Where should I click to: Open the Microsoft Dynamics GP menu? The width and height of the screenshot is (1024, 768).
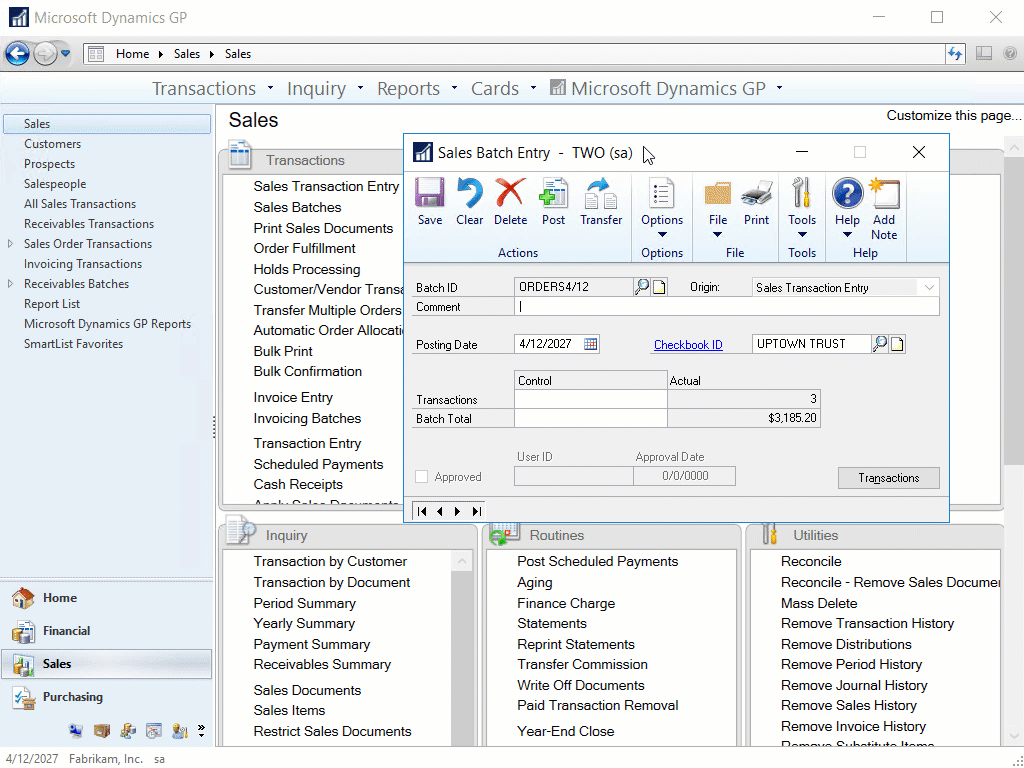click(x=666, y=88)
